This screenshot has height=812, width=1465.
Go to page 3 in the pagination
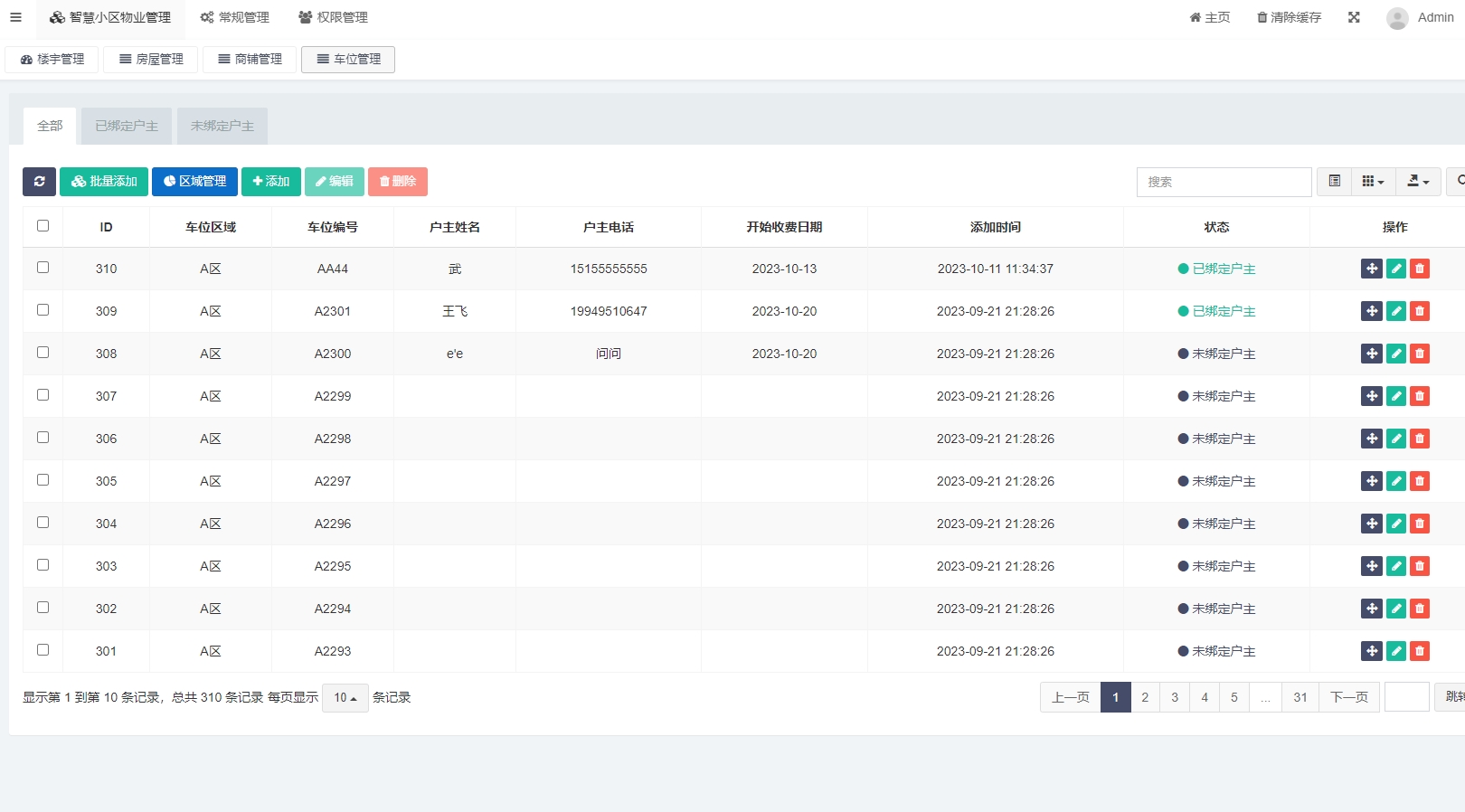[1175, 697]
